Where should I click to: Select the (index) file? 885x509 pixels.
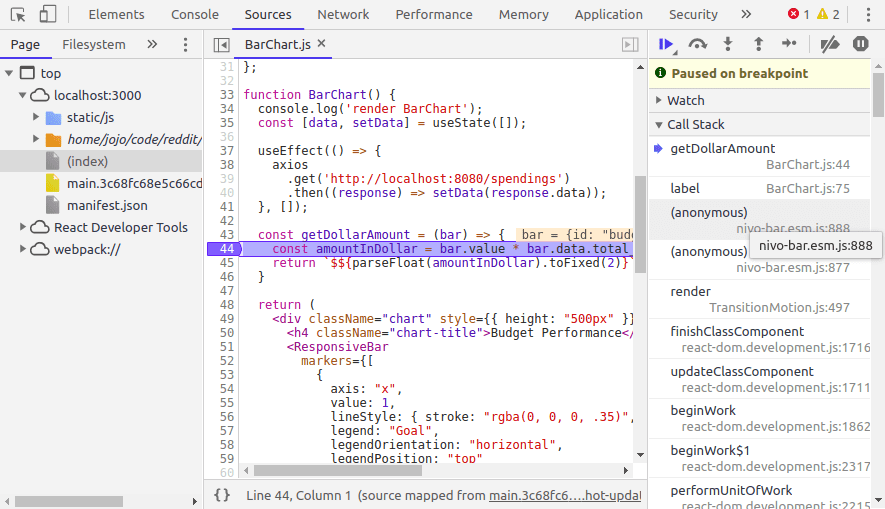tap(101, 161)
